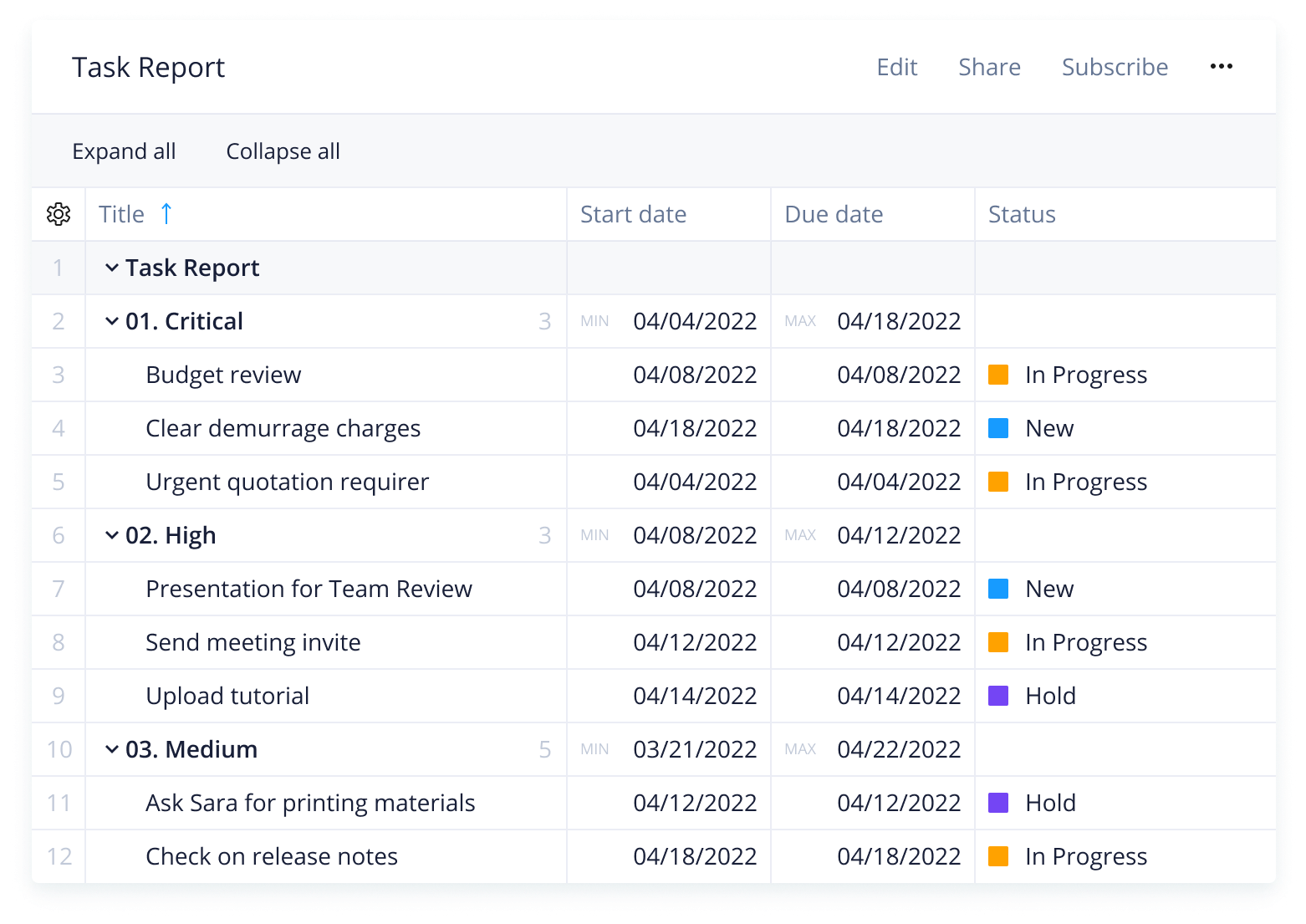Click the Subscribe button
Screen dimensions: 1306x924
[x=1115, y=67]
